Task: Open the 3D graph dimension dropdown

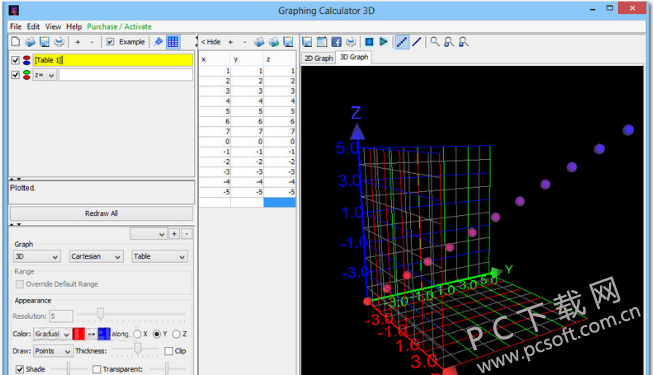Action: (x=37, y=256)
